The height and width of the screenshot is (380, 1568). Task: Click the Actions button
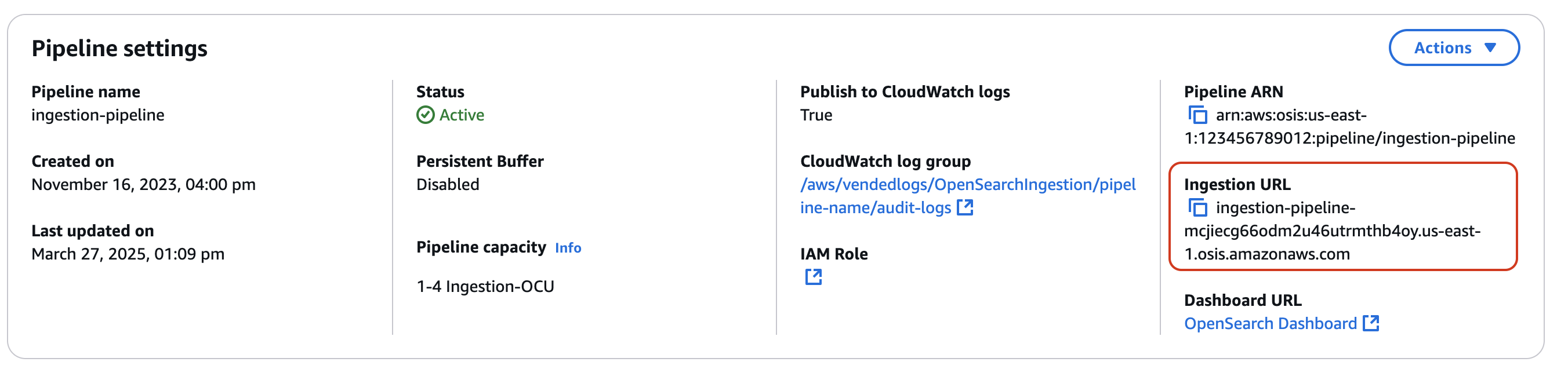point(1455,47)
